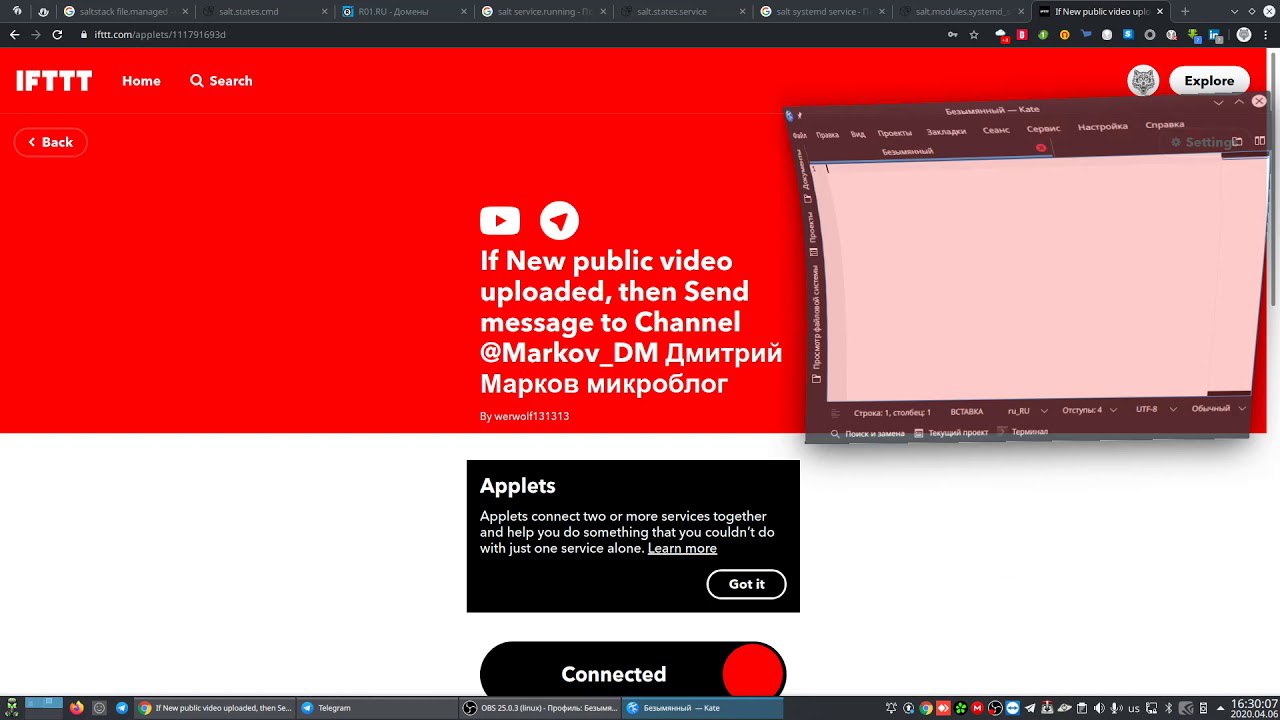Open a new browser tab
Image resolution: width=1280 pixels, height=720 pixels.
[x=1185, y=11]
